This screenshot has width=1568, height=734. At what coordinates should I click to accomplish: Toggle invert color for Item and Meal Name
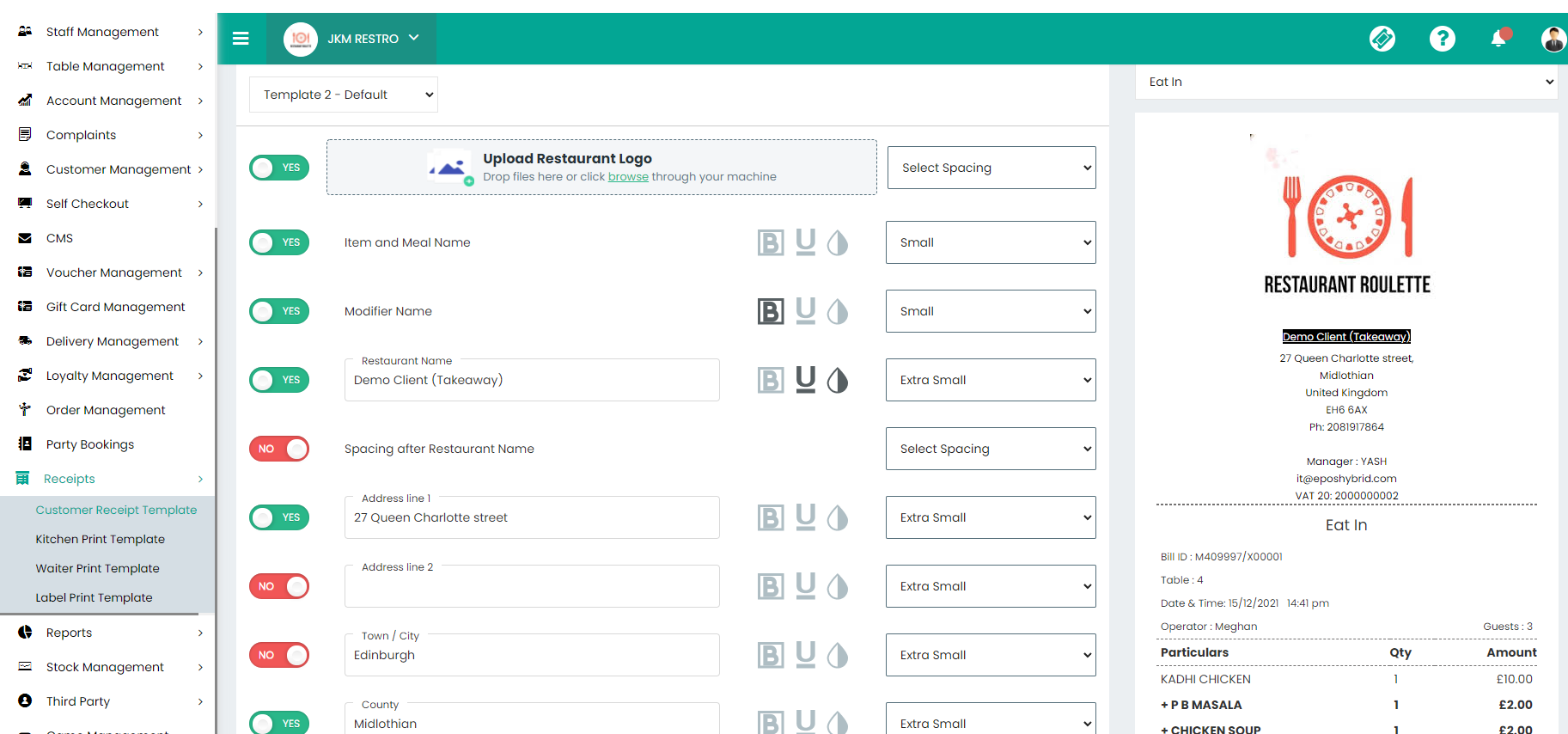click(x=838, y=242)
